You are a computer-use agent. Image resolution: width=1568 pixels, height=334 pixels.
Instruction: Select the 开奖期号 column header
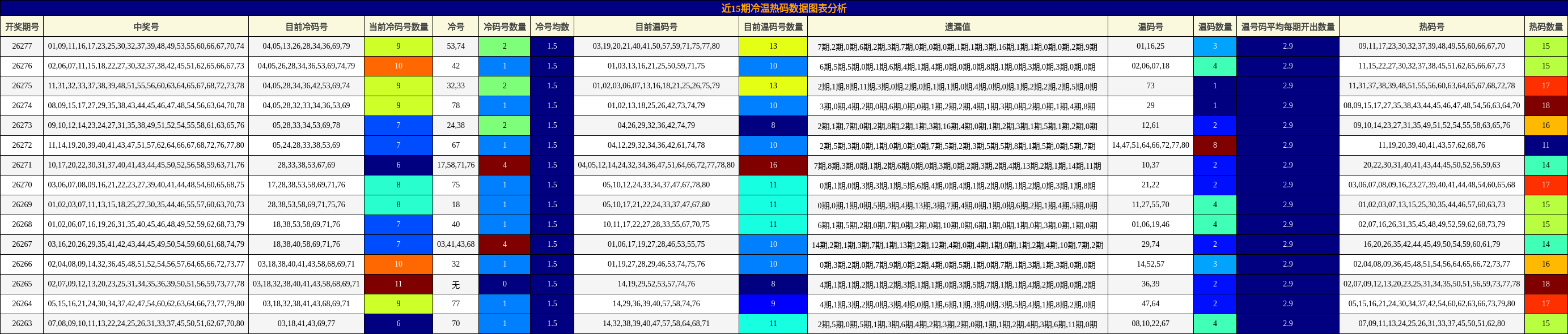[x=22, y=27]
